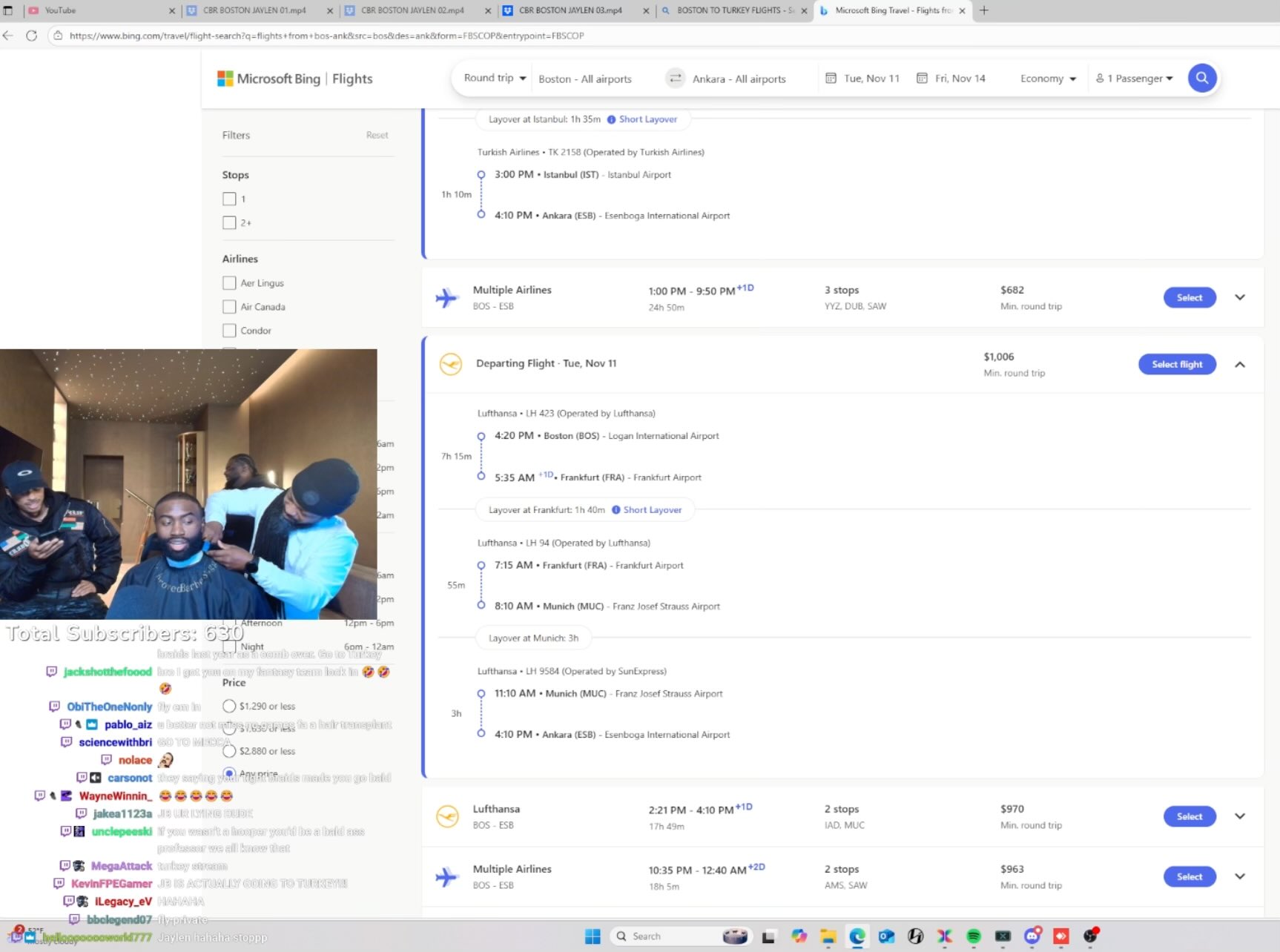Screen dimensions: 1280x952
Task: Click the Short Layover info icon at Frankfurt
Action: (x=616, y=510)
